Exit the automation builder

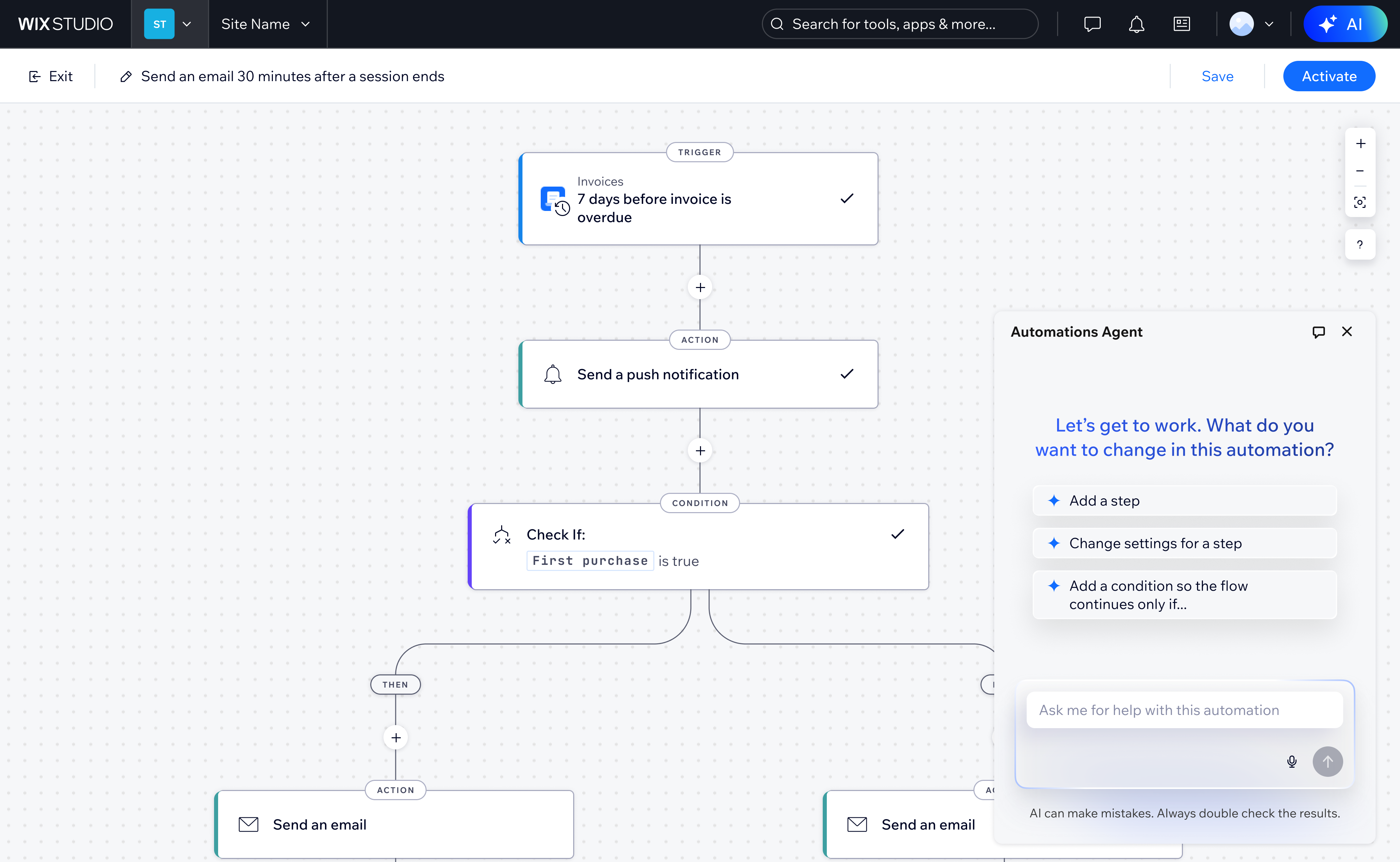(x=50, y=76)
